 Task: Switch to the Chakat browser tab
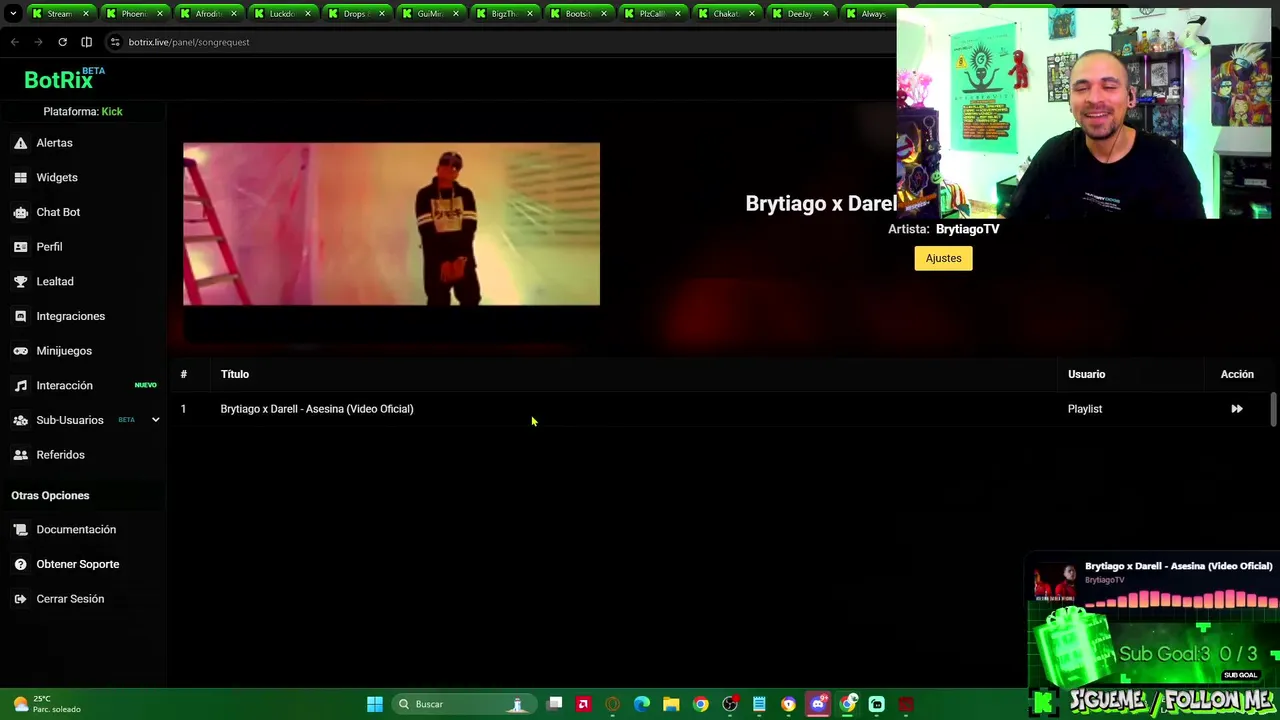click(x=726, y=14)
